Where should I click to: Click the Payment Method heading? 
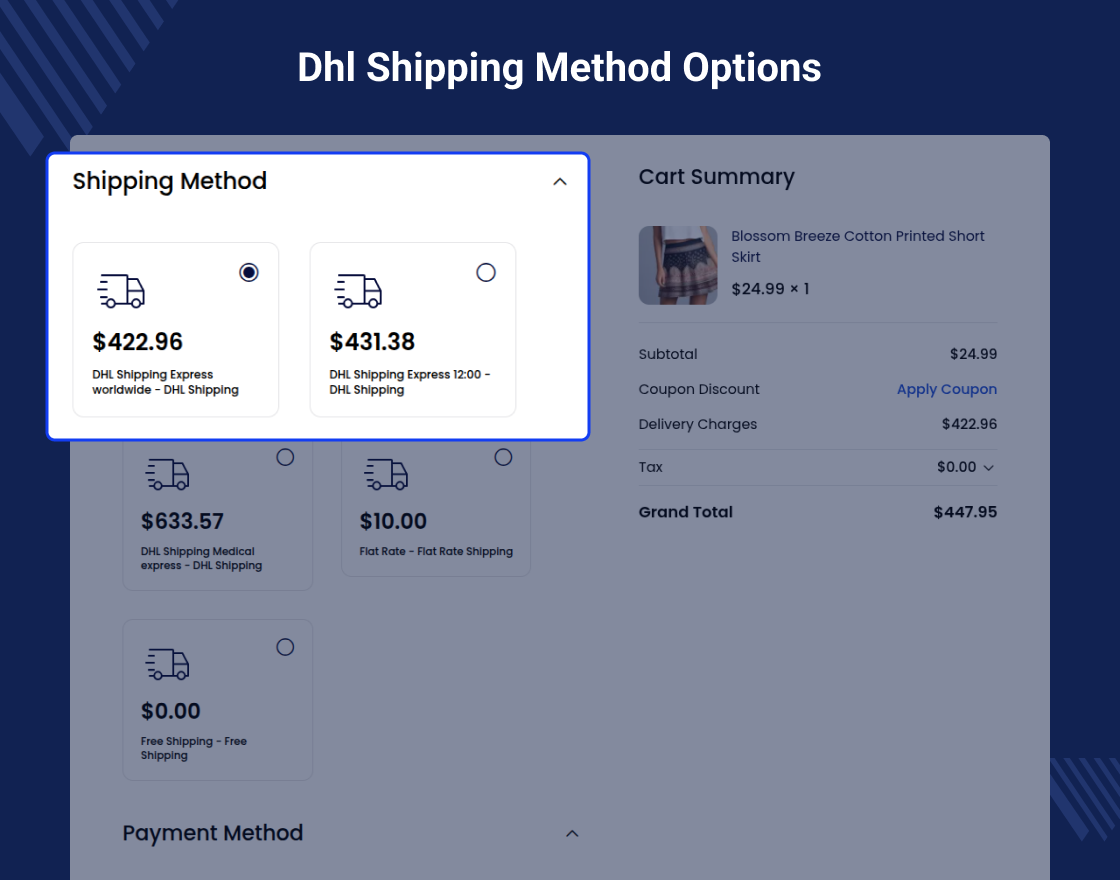[213, 833]
